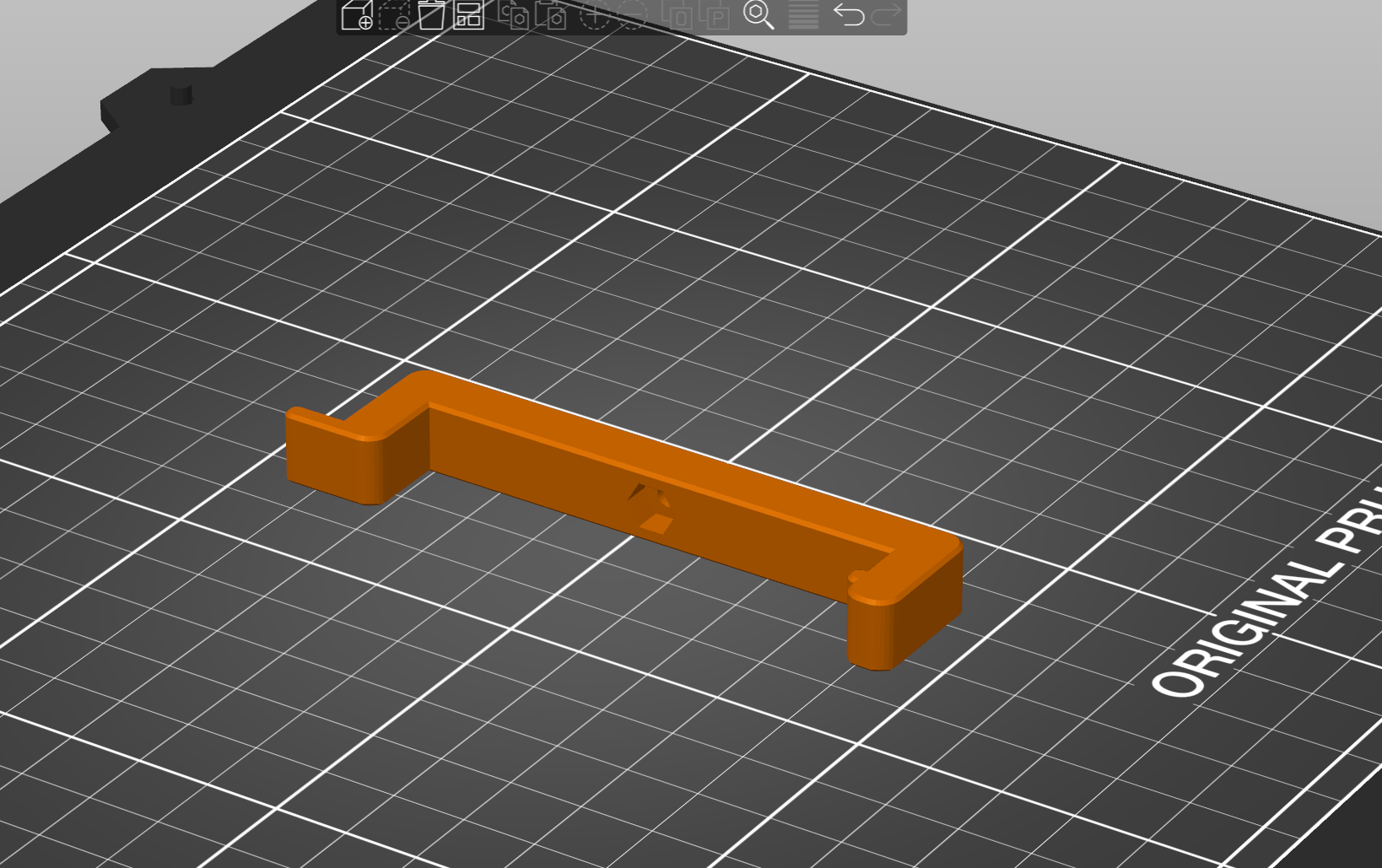Image resolution: width=1382 pixels, height=868 pixels.
Task: Click the embossed logo on the model
Action: point(648,506)
